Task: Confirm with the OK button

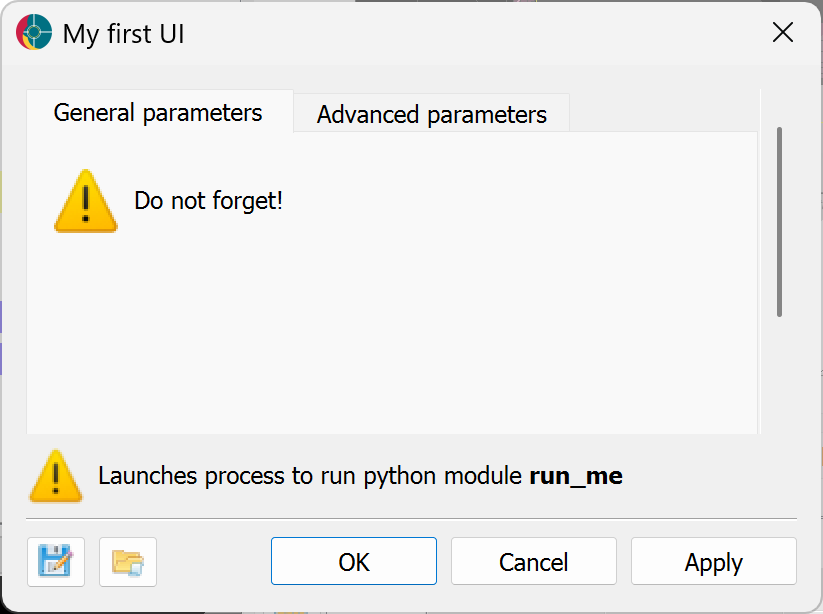Action: [354, 561]
